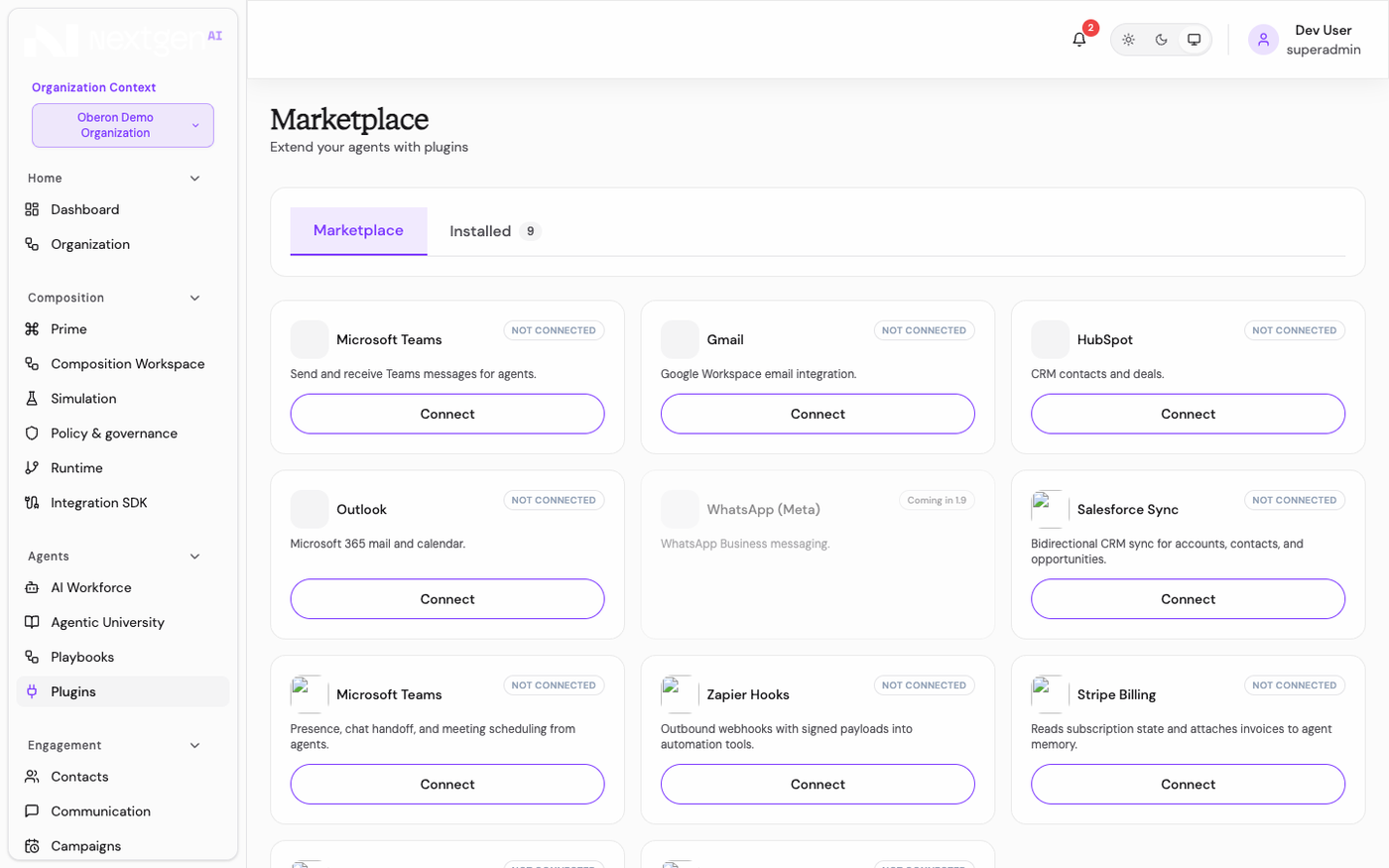Viewport: 1389px width, 868px height.
Task: Switch to light theme sun icon
Action: coord(1128,40)
